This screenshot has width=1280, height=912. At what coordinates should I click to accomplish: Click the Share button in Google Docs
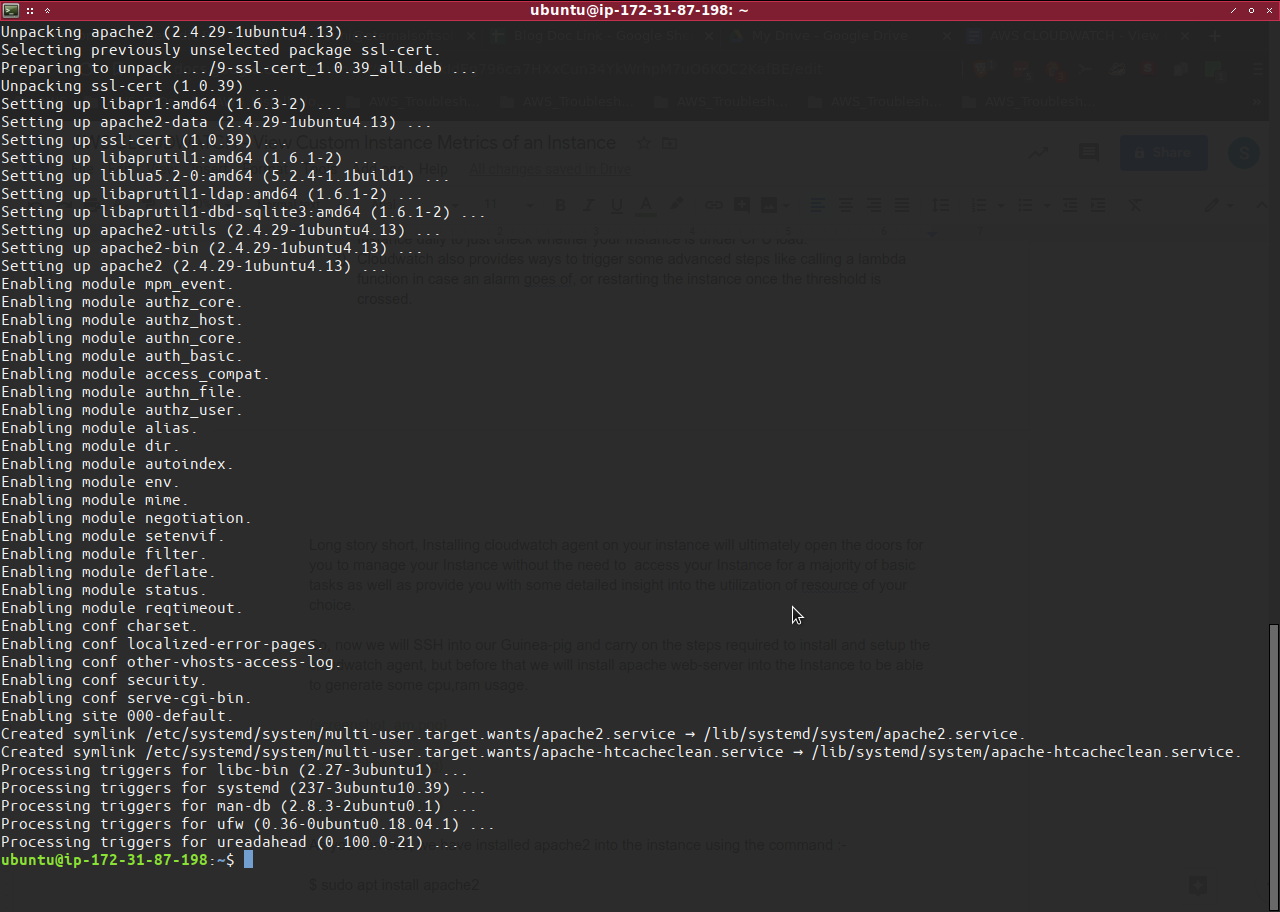1163,153
